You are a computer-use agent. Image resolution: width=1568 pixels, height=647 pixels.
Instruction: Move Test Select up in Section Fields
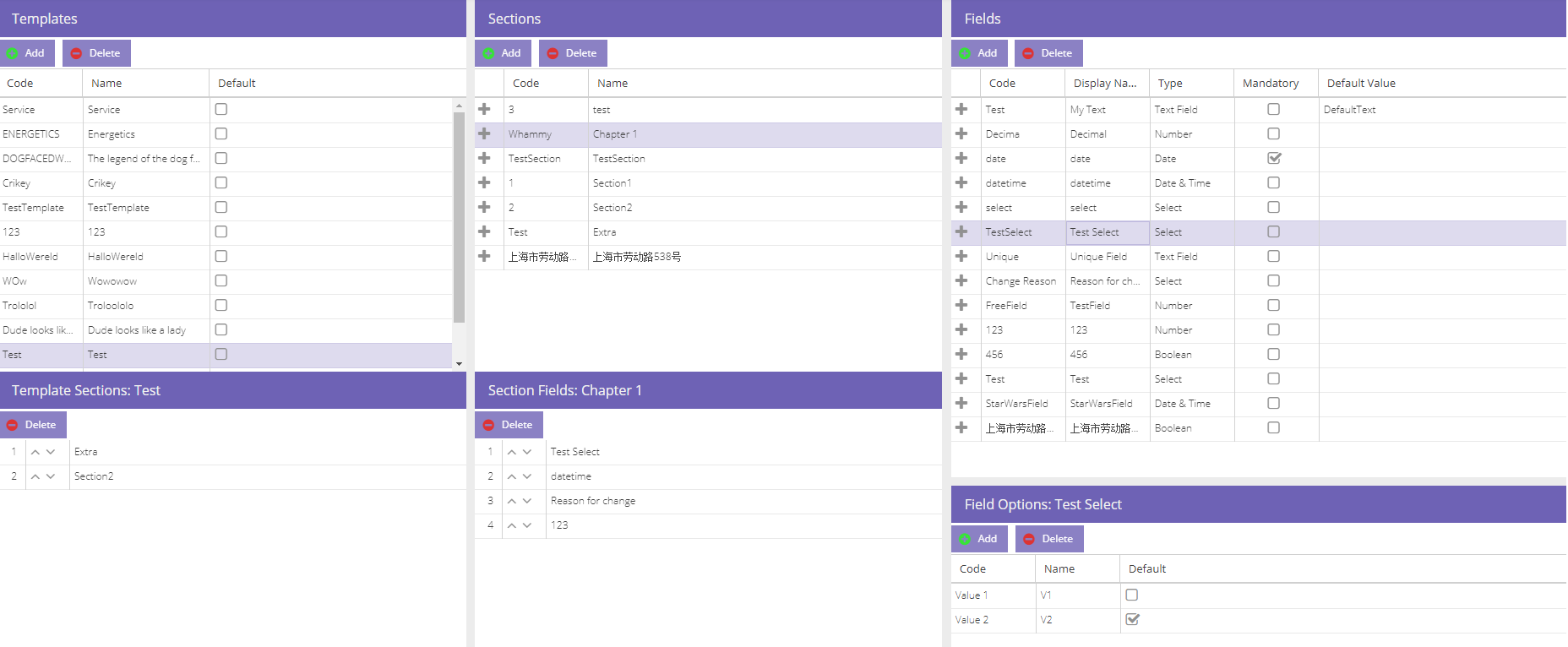[x=512, y=452]
